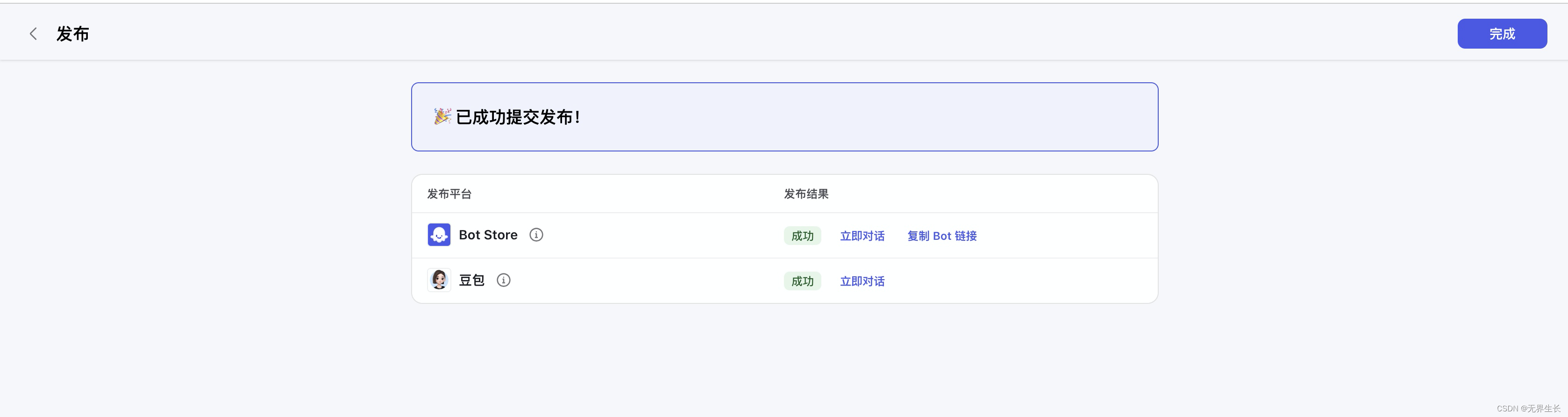Click the CSDN @无界生长 watermark
The height and width of the screenshot is (417, 1568).
(x=1528, y=409)
